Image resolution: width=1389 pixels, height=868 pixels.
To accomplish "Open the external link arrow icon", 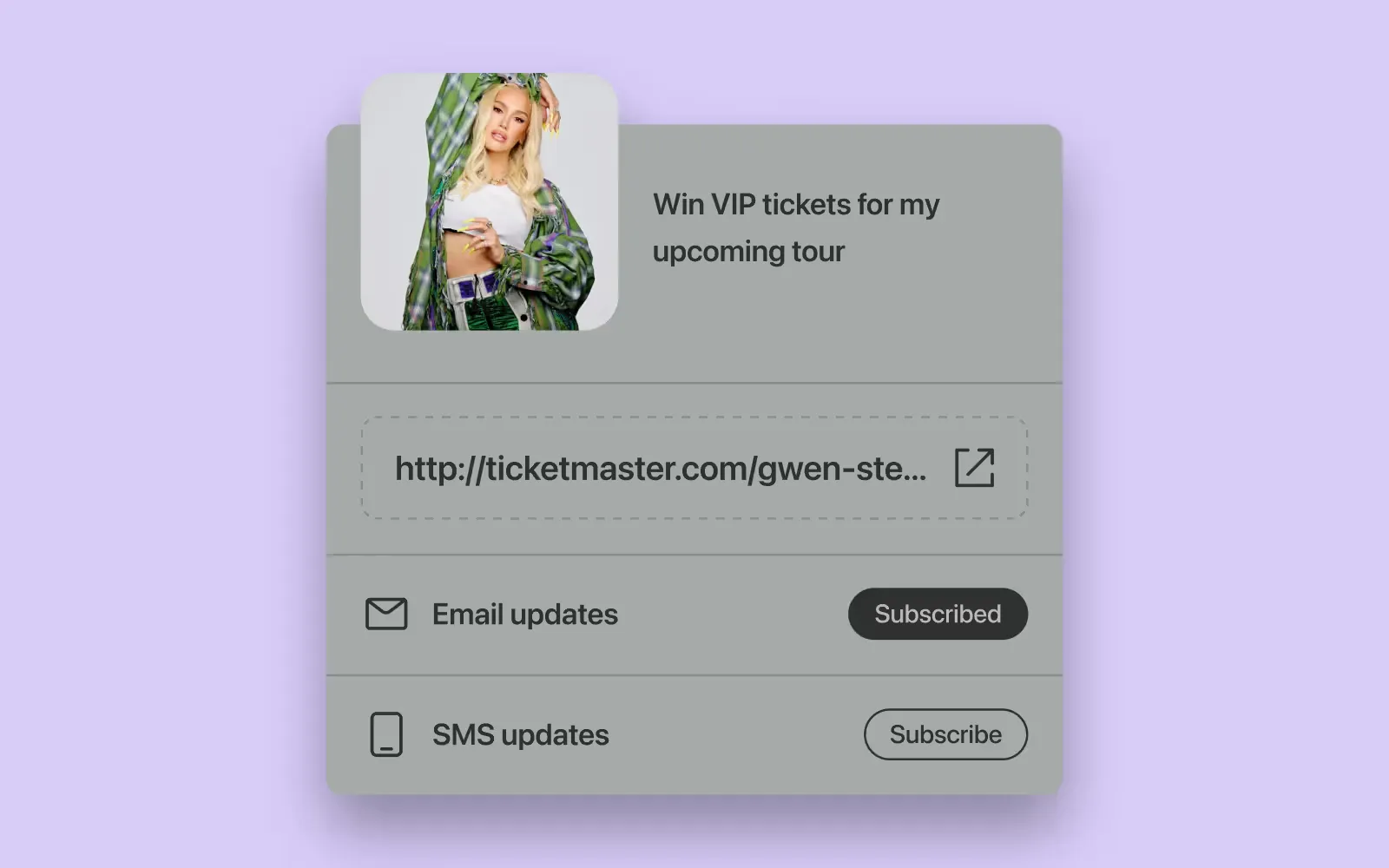I will click(x=974, y=468).
